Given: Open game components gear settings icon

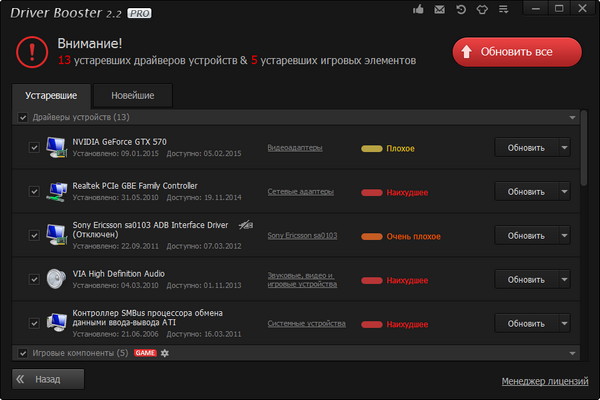Looking at the screenshot, I should click(165, 353).
